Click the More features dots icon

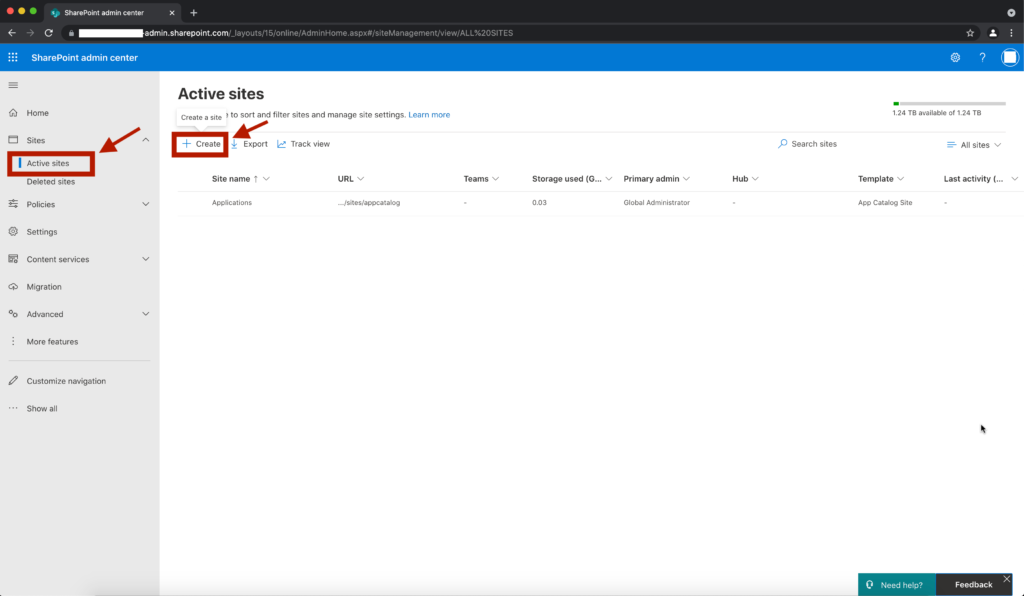pos(13,341)
